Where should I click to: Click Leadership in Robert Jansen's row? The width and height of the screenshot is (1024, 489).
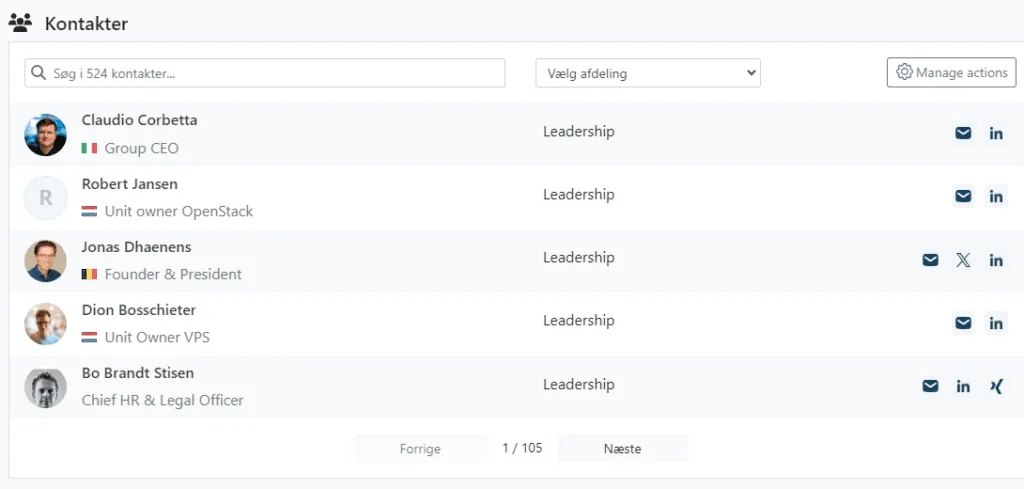pyautogui.click(x=579, y=195)
